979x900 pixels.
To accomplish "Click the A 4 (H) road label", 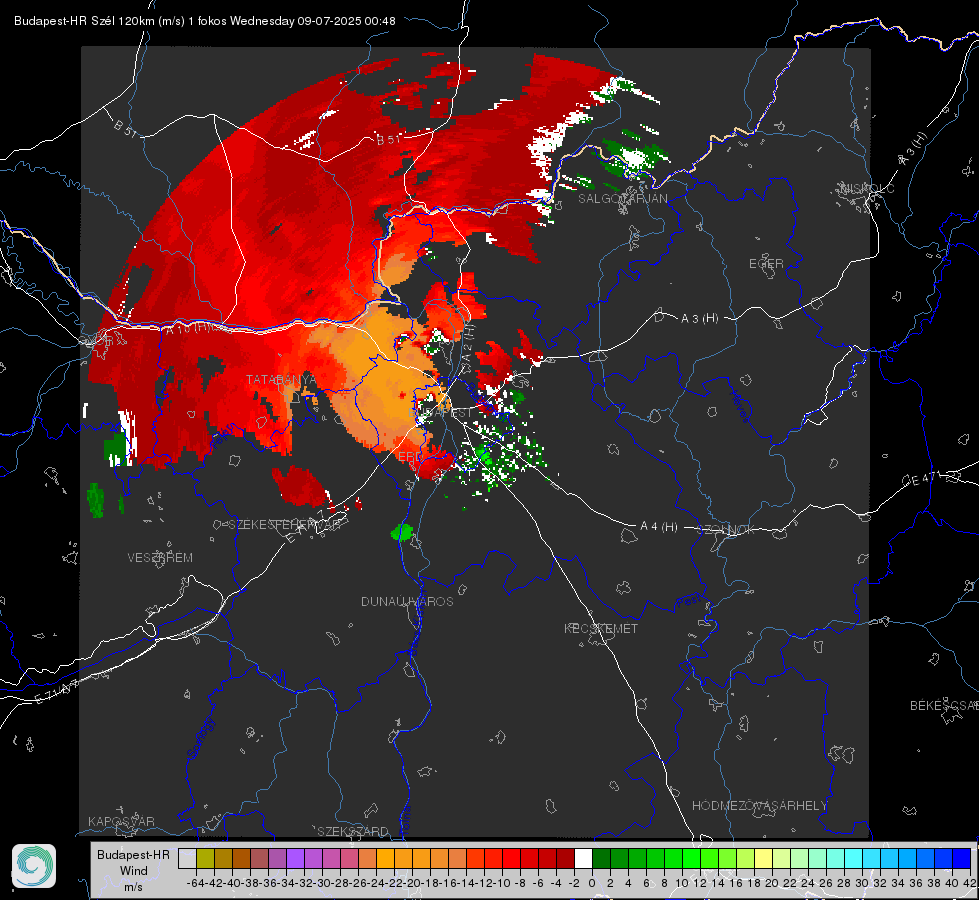I will [659, 527].
